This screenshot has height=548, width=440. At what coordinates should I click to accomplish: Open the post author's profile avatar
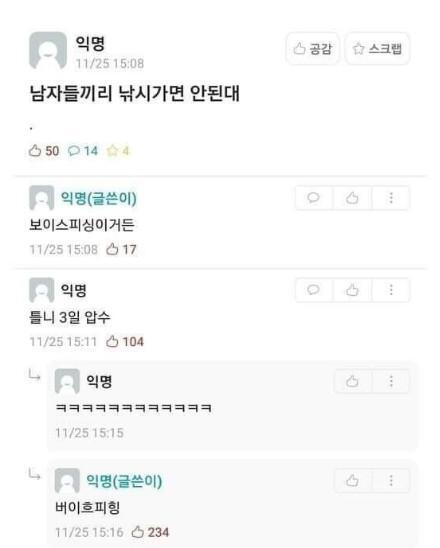click(48, 51)
